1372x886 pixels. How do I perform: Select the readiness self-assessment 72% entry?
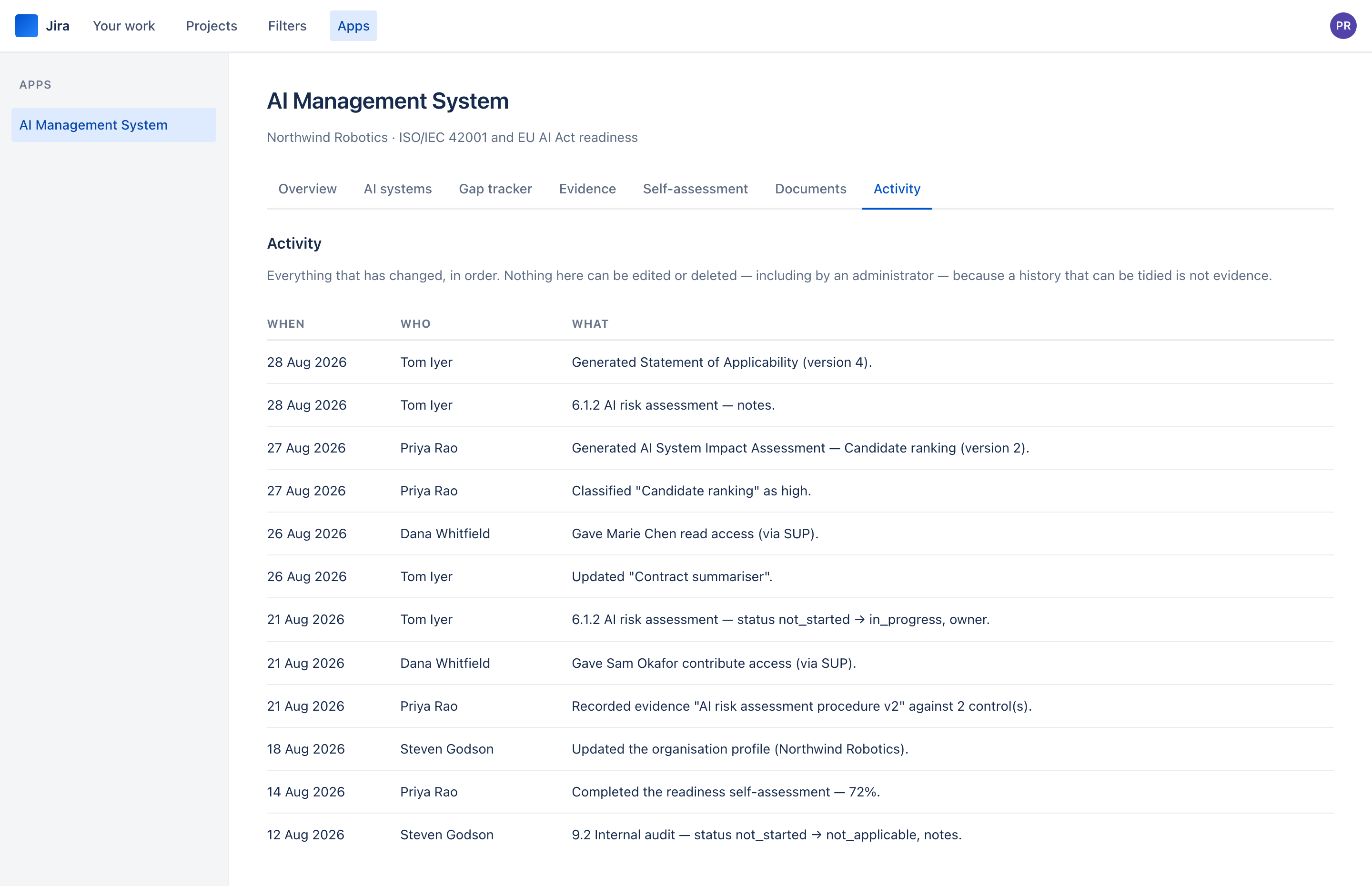(x=800, y=792)
